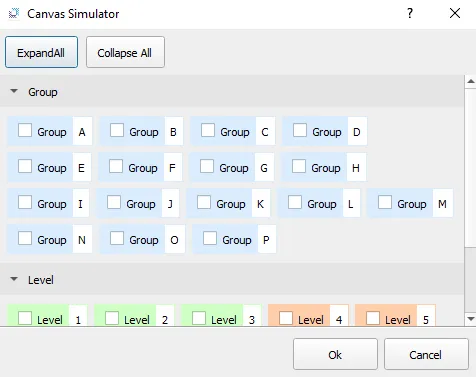This screenshot has height=377, width=476.
Task: Click the Collapse All button
Action: 125,52
